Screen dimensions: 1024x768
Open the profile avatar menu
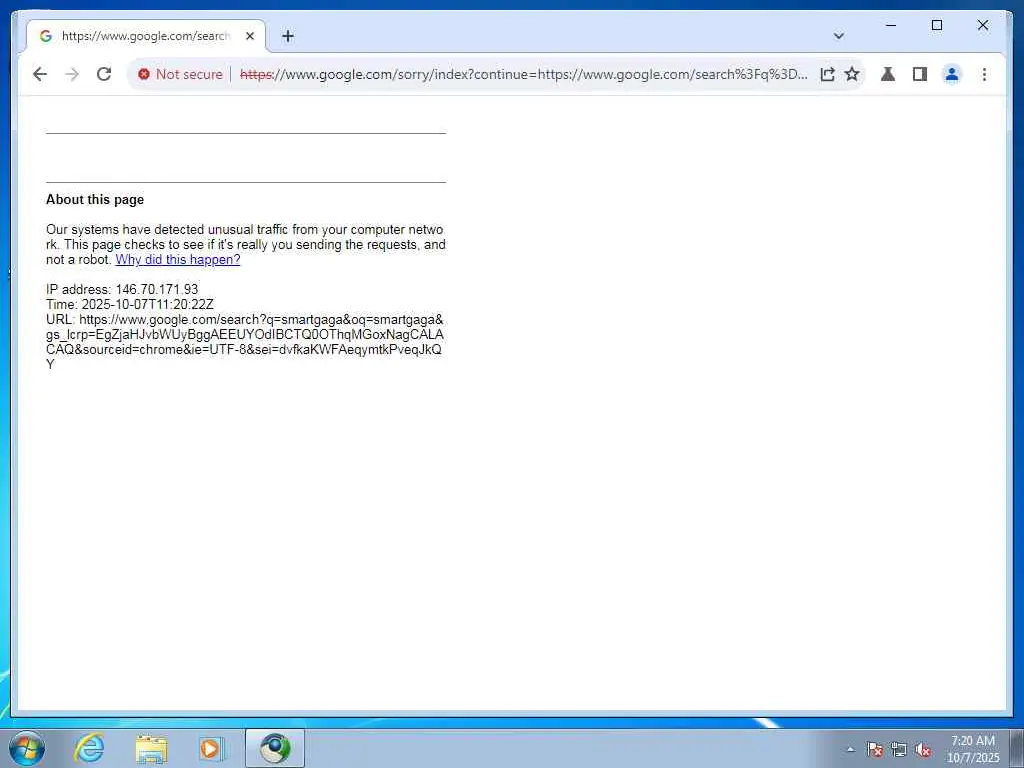[952, 74]
